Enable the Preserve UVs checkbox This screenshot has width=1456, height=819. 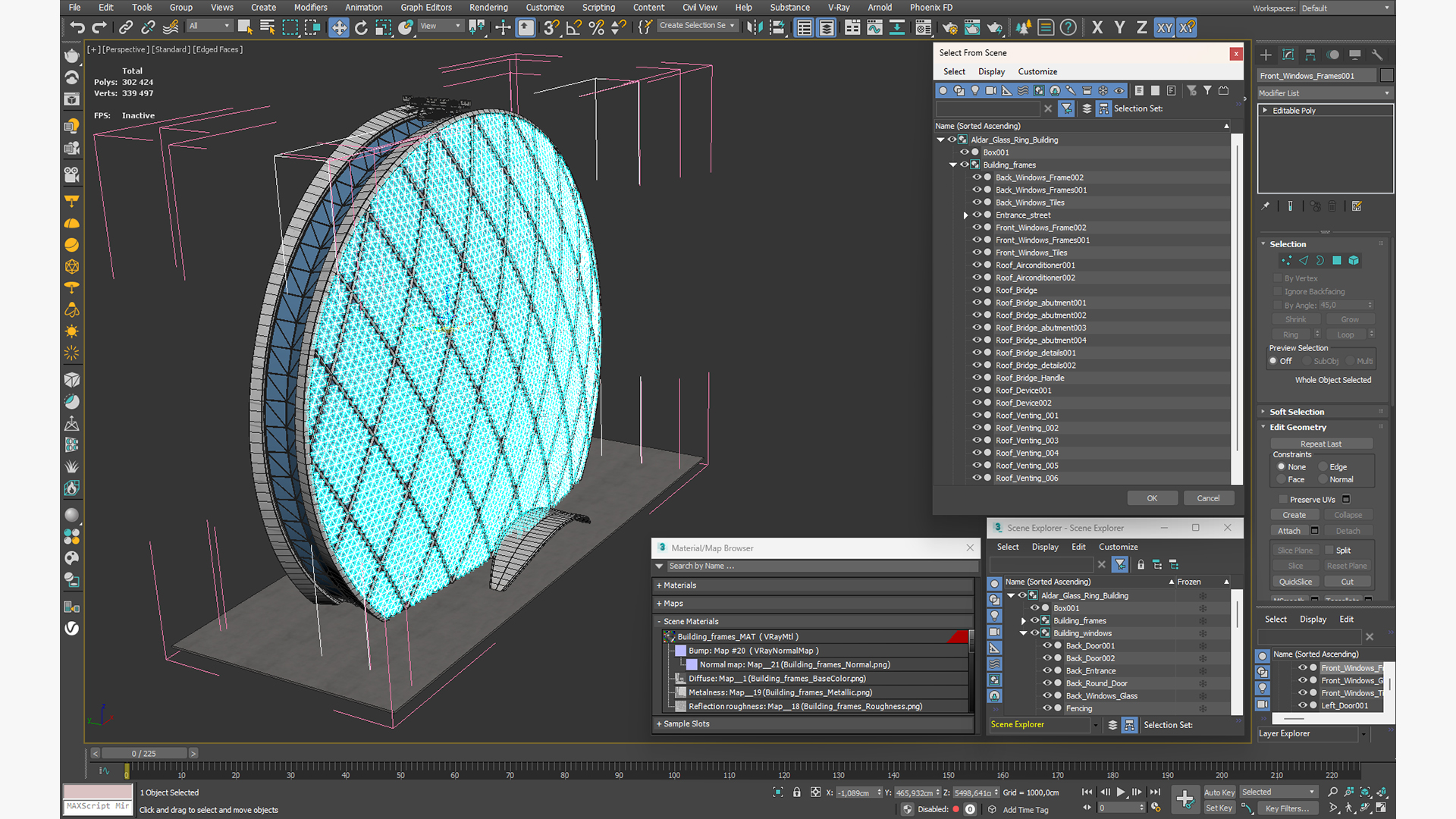coord(1283,500)
